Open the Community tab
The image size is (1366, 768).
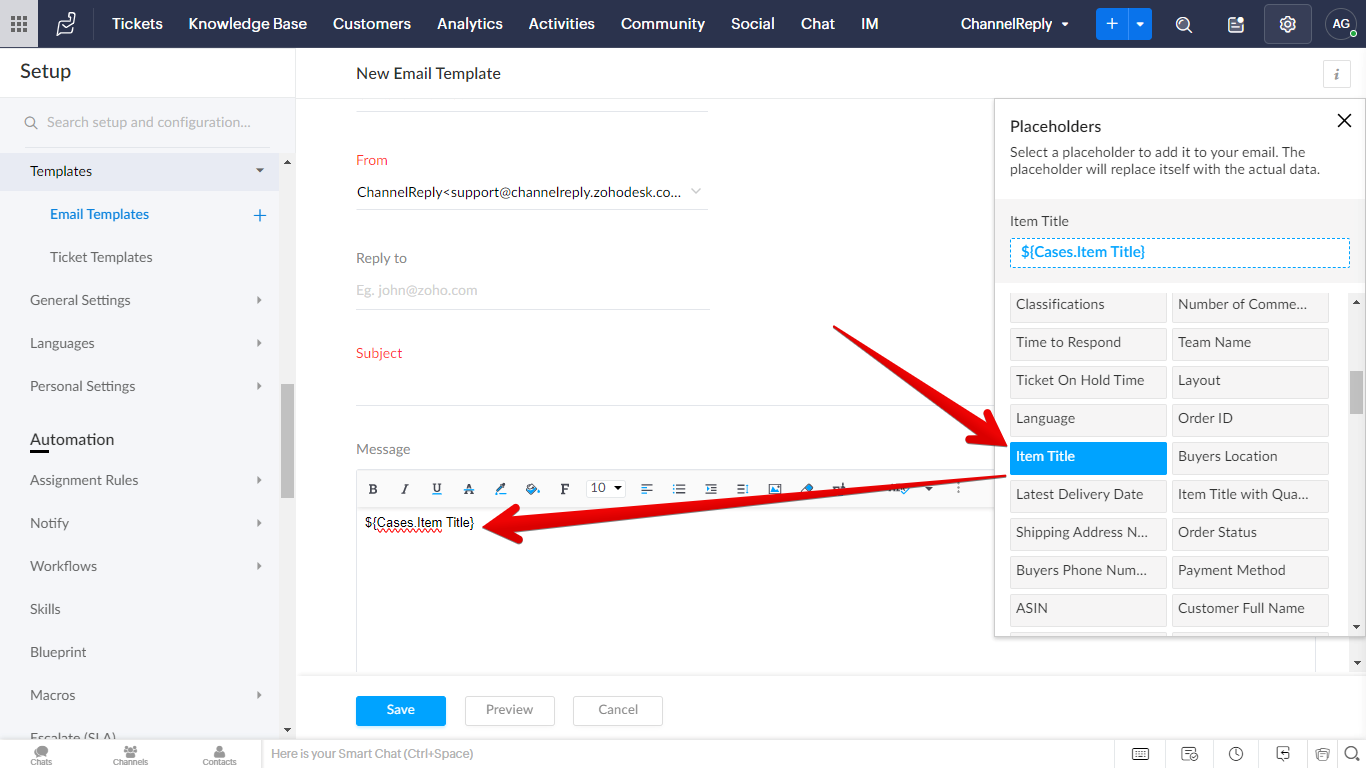[663, 24]
